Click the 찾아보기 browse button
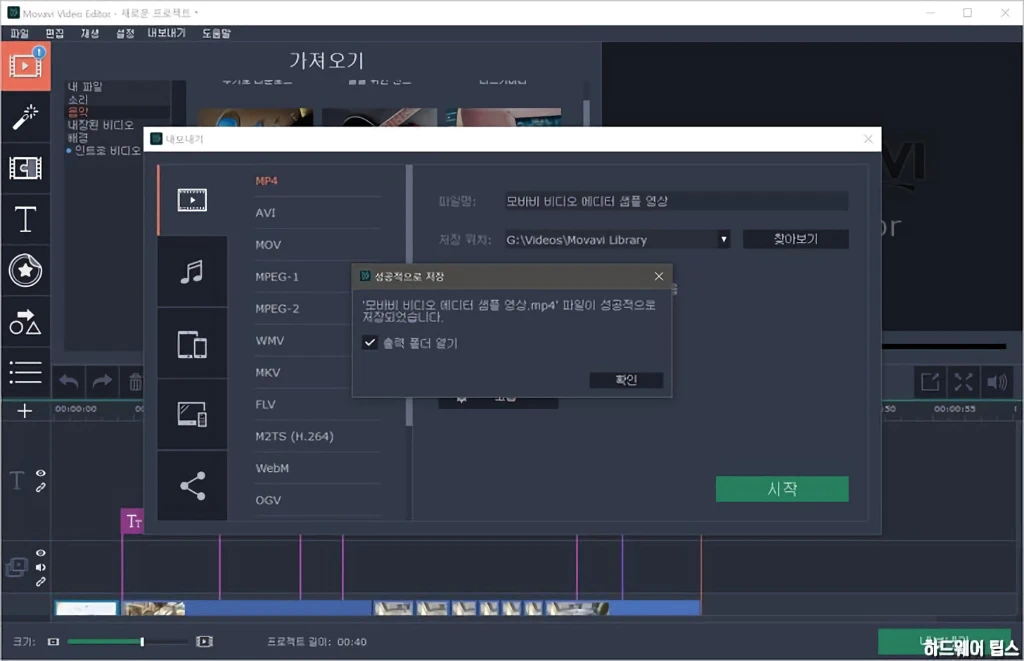 tap(795, 239)
